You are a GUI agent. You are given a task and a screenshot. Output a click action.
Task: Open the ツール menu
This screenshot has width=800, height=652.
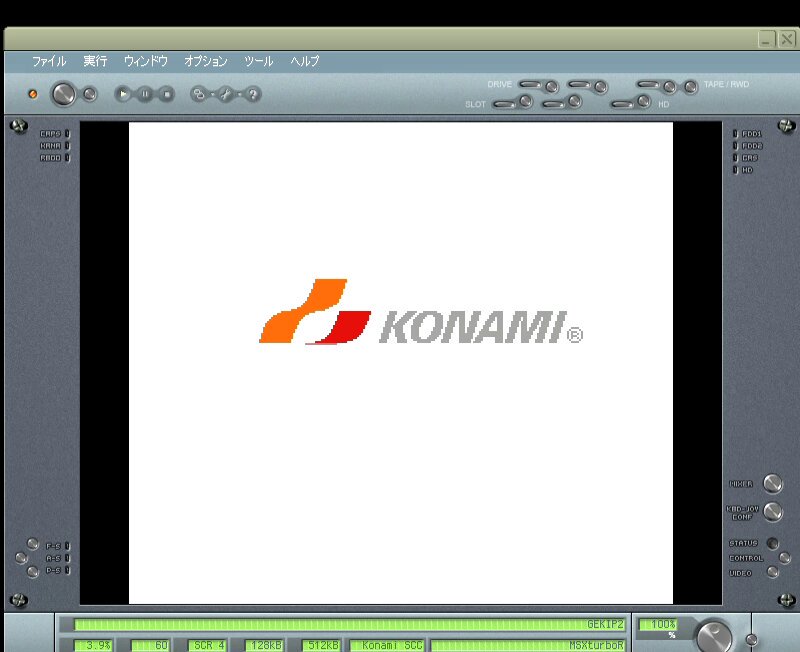click(259, 61)
